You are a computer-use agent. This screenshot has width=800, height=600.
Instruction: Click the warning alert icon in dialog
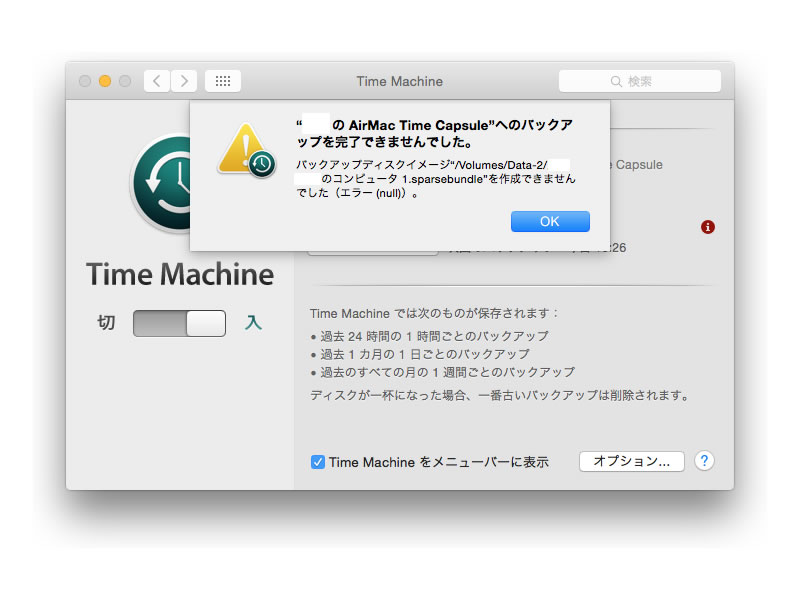(x=247, y=150)
